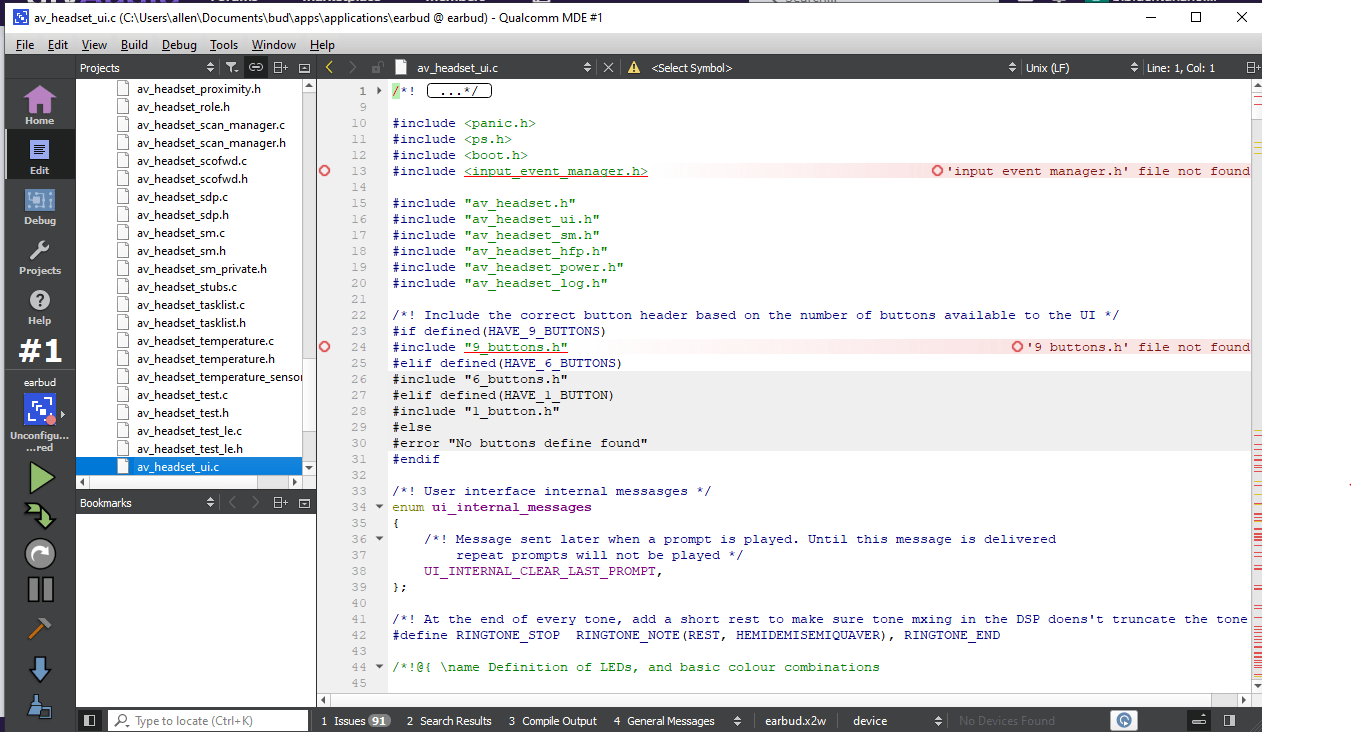Open the Select Symbol dropdown
Image resolution: width=1351 pixels, height=732 pixels.
coord(831,67)
